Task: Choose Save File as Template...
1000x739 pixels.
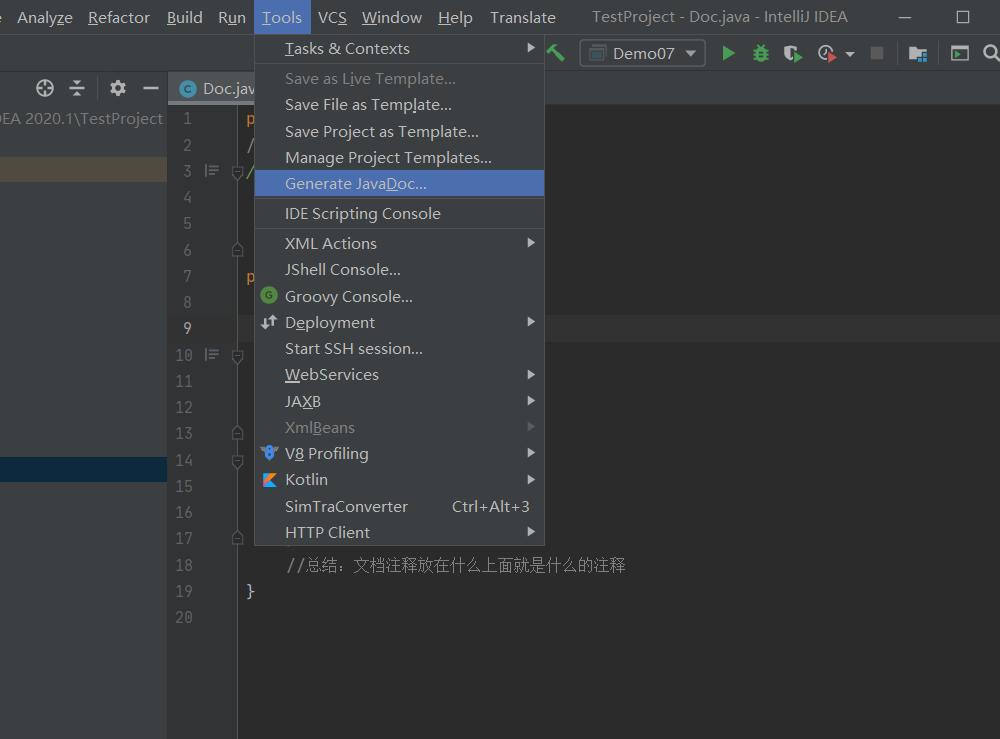Action: [x=399, y=105]
